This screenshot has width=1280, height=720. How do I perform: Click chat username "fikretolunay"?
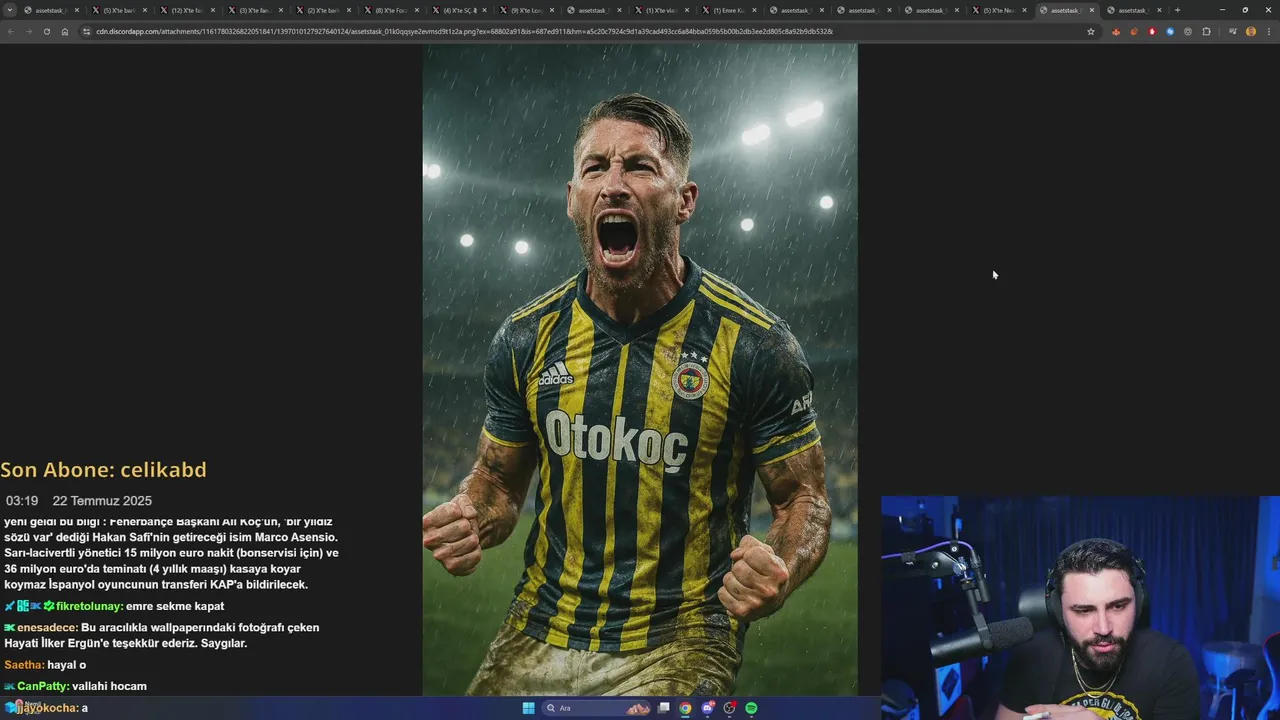(89, 606)
